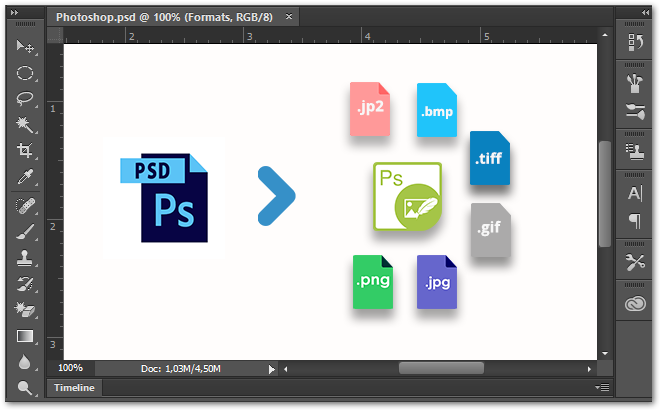Click the .gif file icon on canvas

click(491, 230)
